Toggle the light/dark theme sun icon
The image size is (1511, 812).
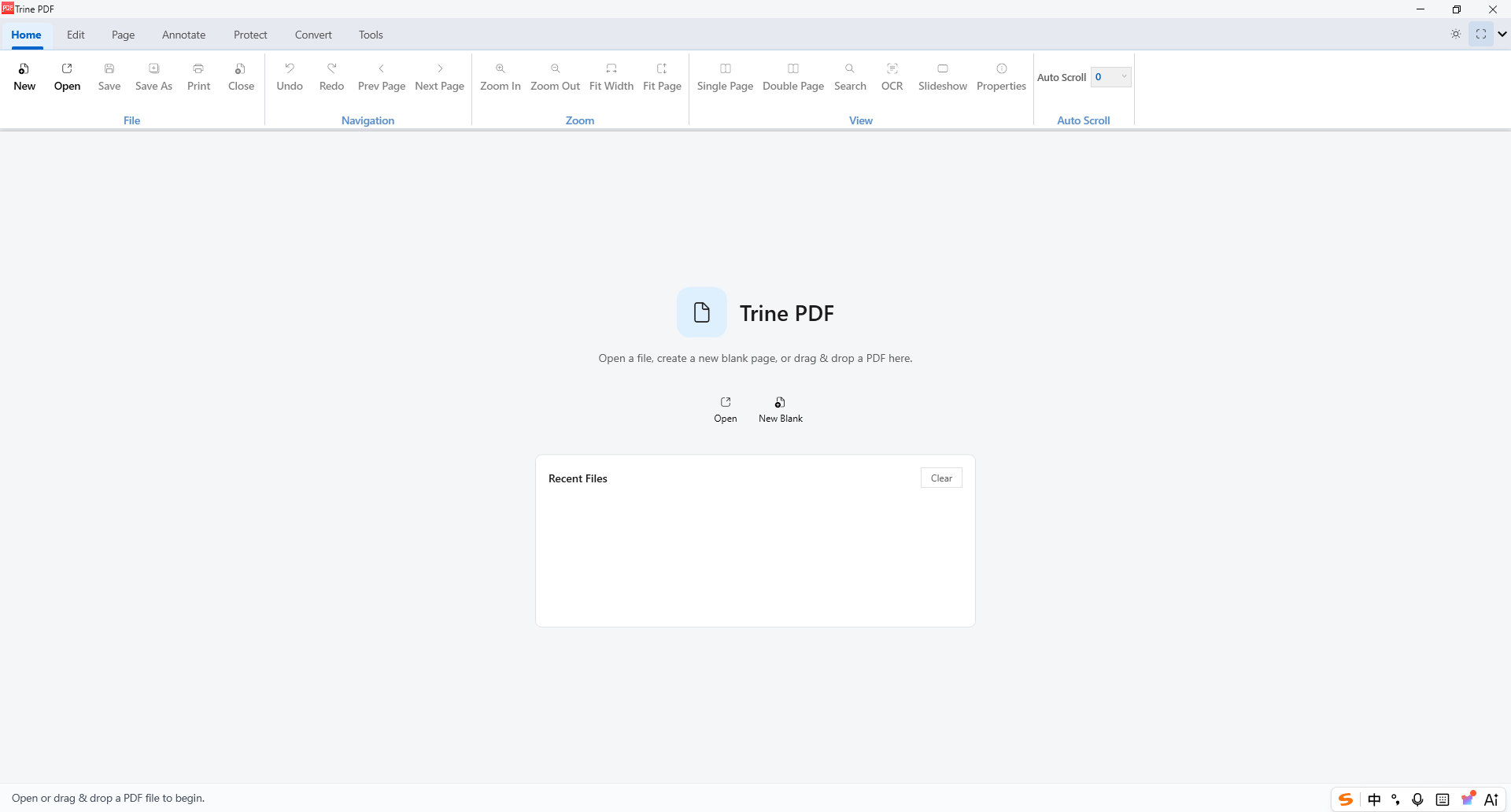coord(1456,34)
